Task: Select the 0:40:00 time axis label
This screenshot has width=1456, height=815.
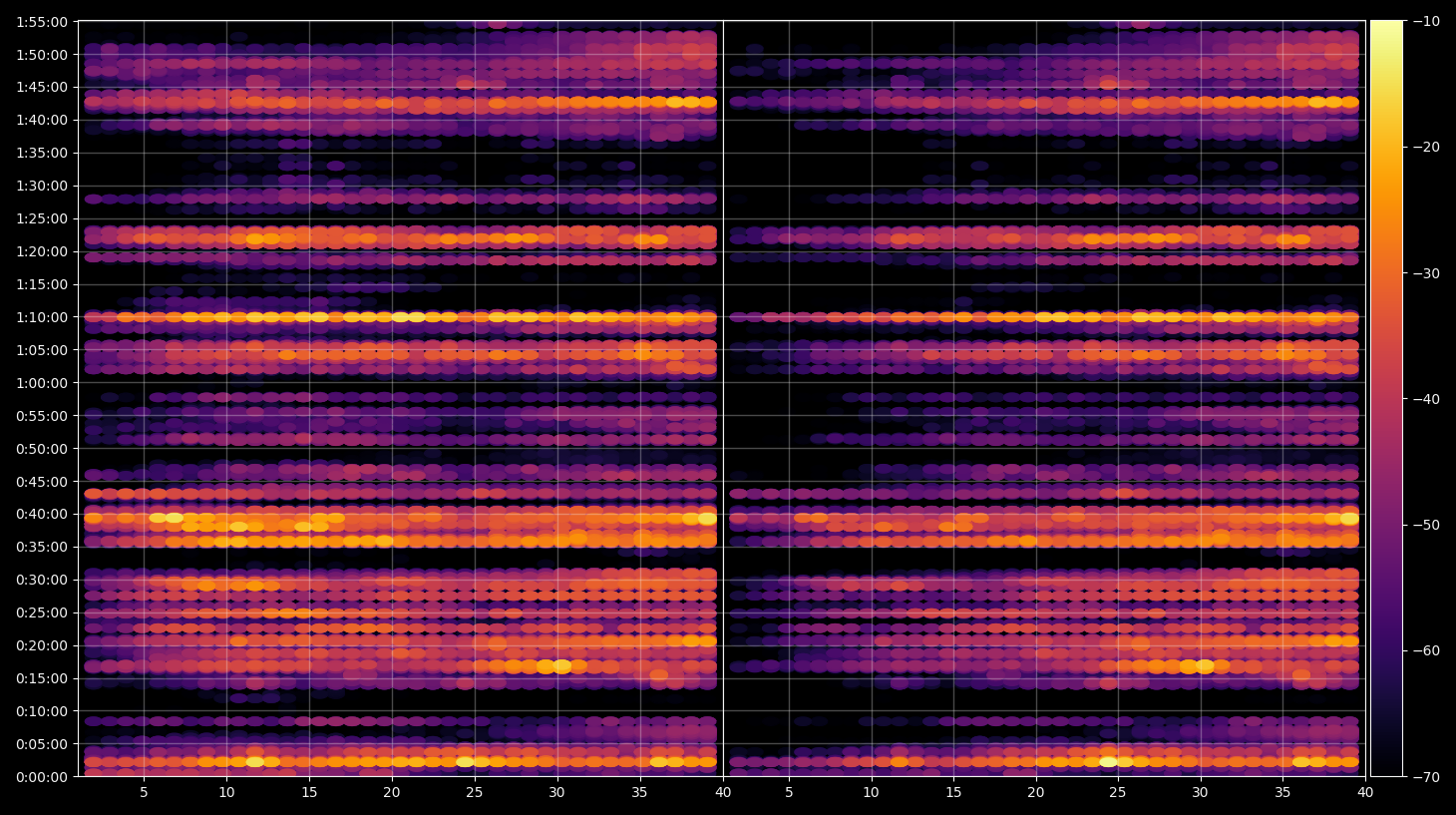Action: pyautogui.click(x=42, y=515)
